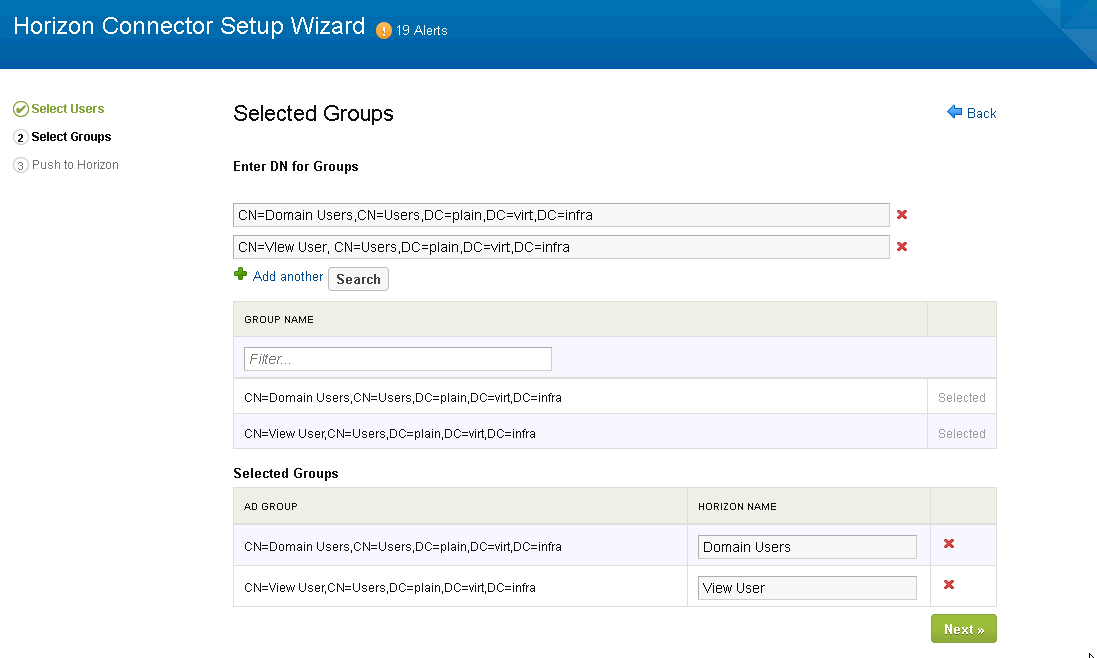Edit the View User Horizon Name field
The image size is (1097, 658).
tap(806, 587)
